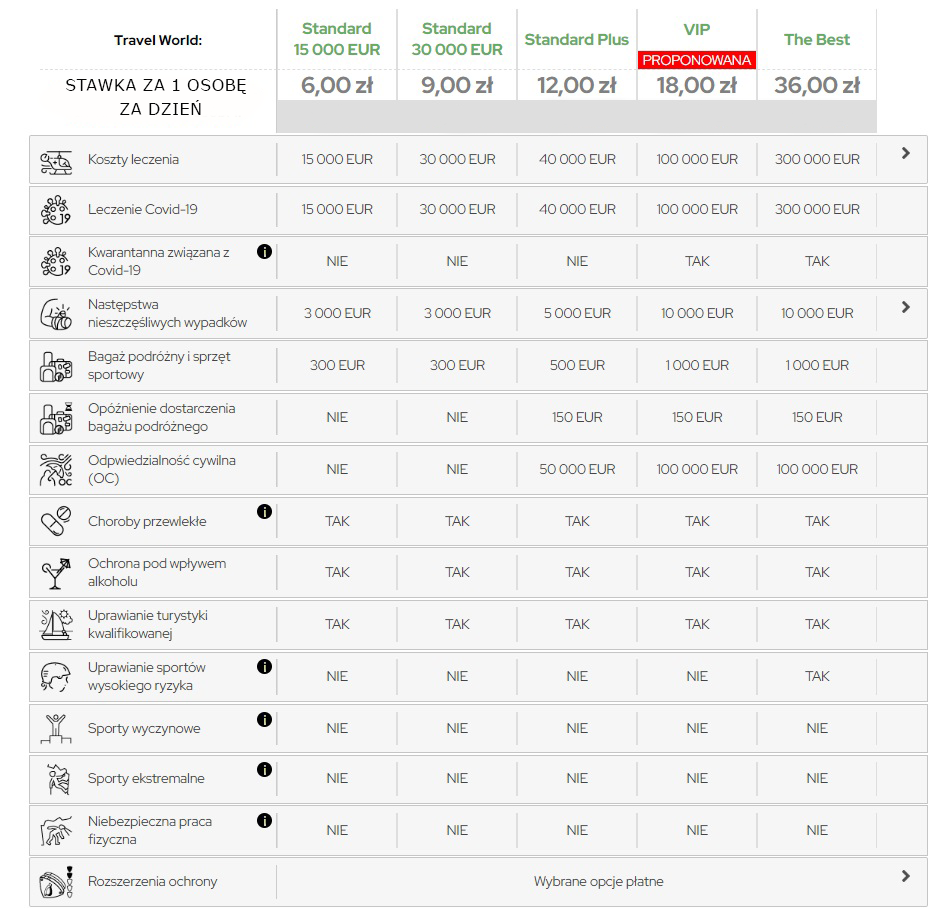The image size is (941, 908).
Task: Select the Standard Plus plan header
Action: pos(577,40)
